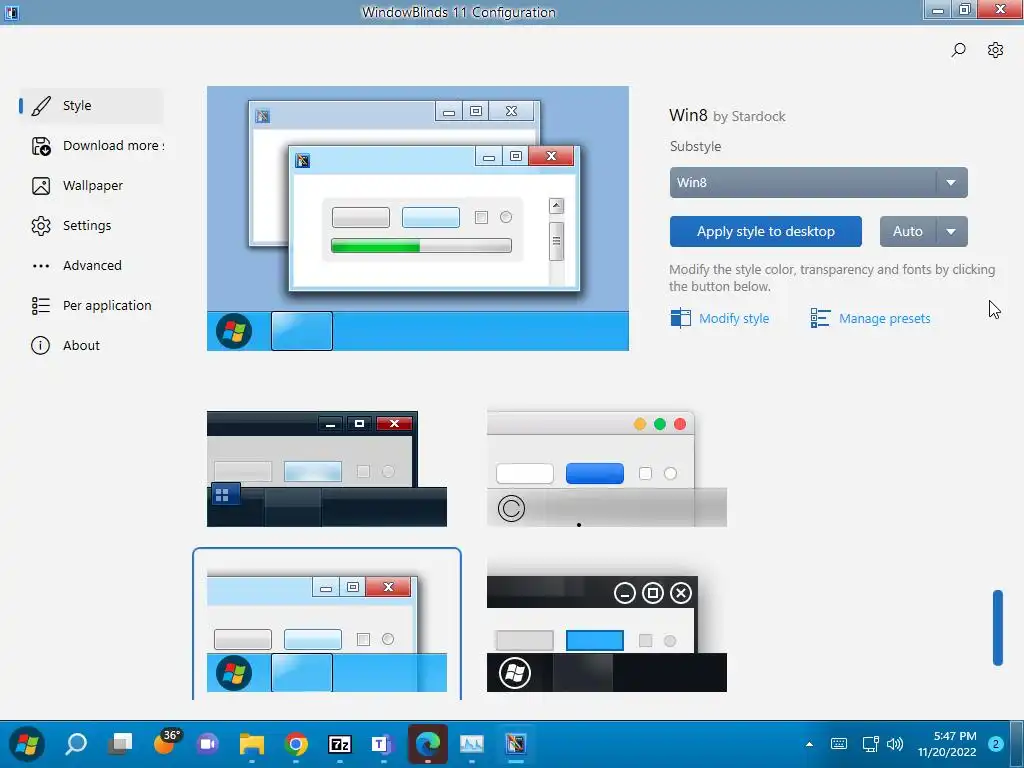Select the large Win8 style preview
The width and height of the screenshot is (1024, 768).
[418, 218]
